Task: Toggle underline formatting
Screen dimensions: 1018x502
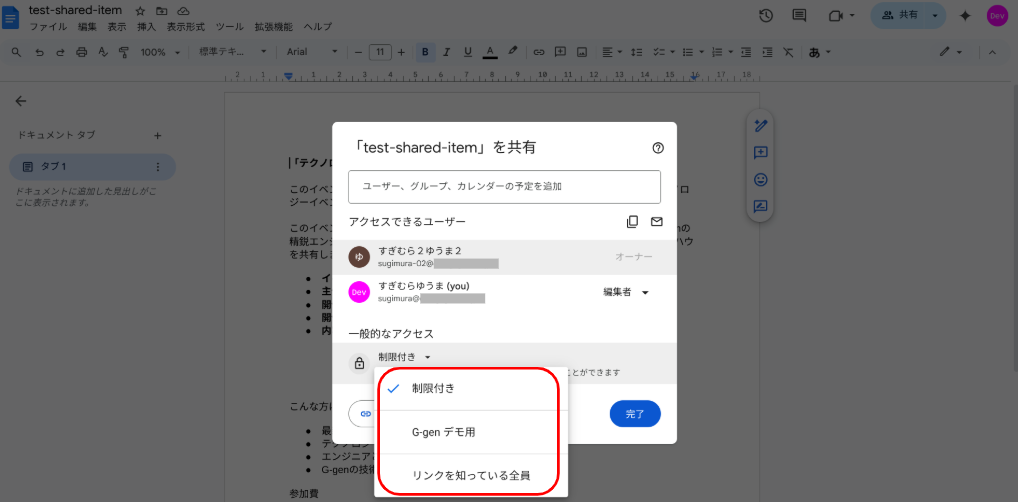Action: pos(467,52)
